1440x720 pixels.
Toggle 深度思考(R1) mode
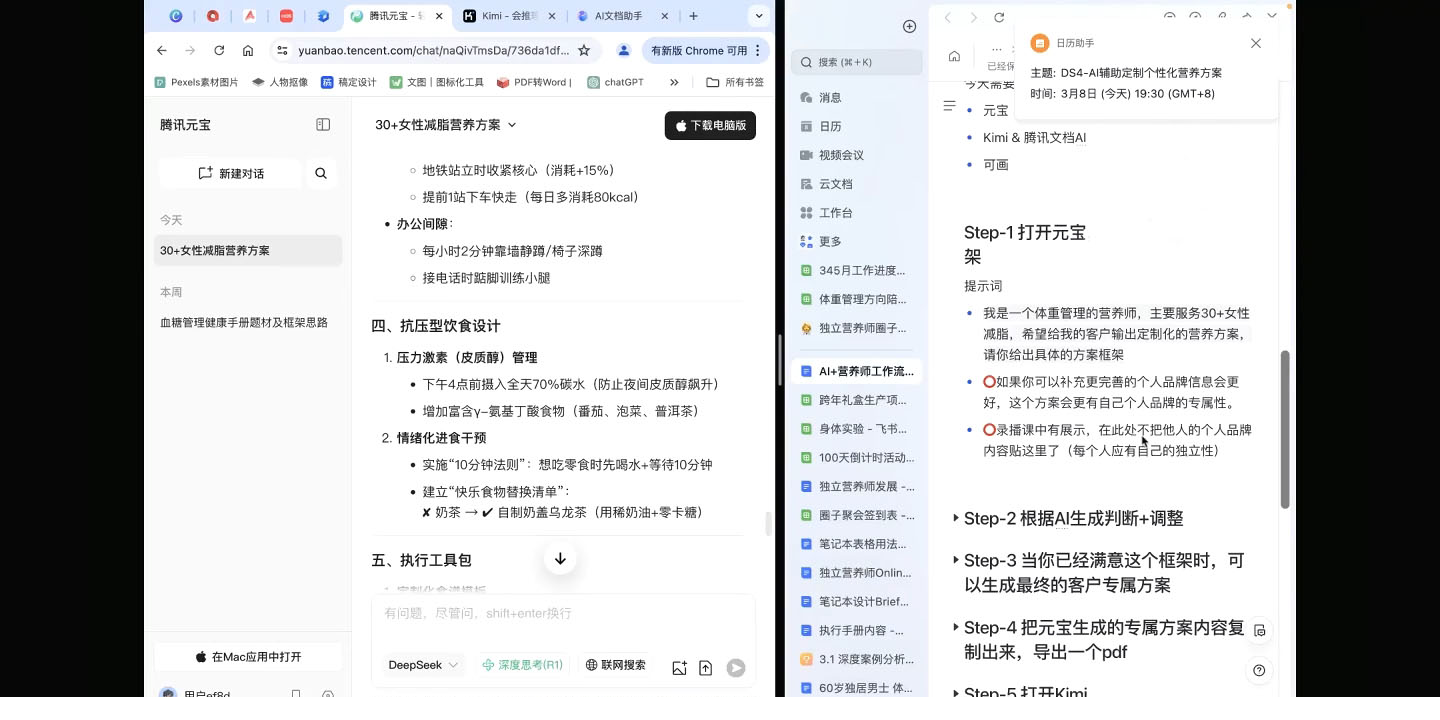pyautogui.click(x=522, y=665)
